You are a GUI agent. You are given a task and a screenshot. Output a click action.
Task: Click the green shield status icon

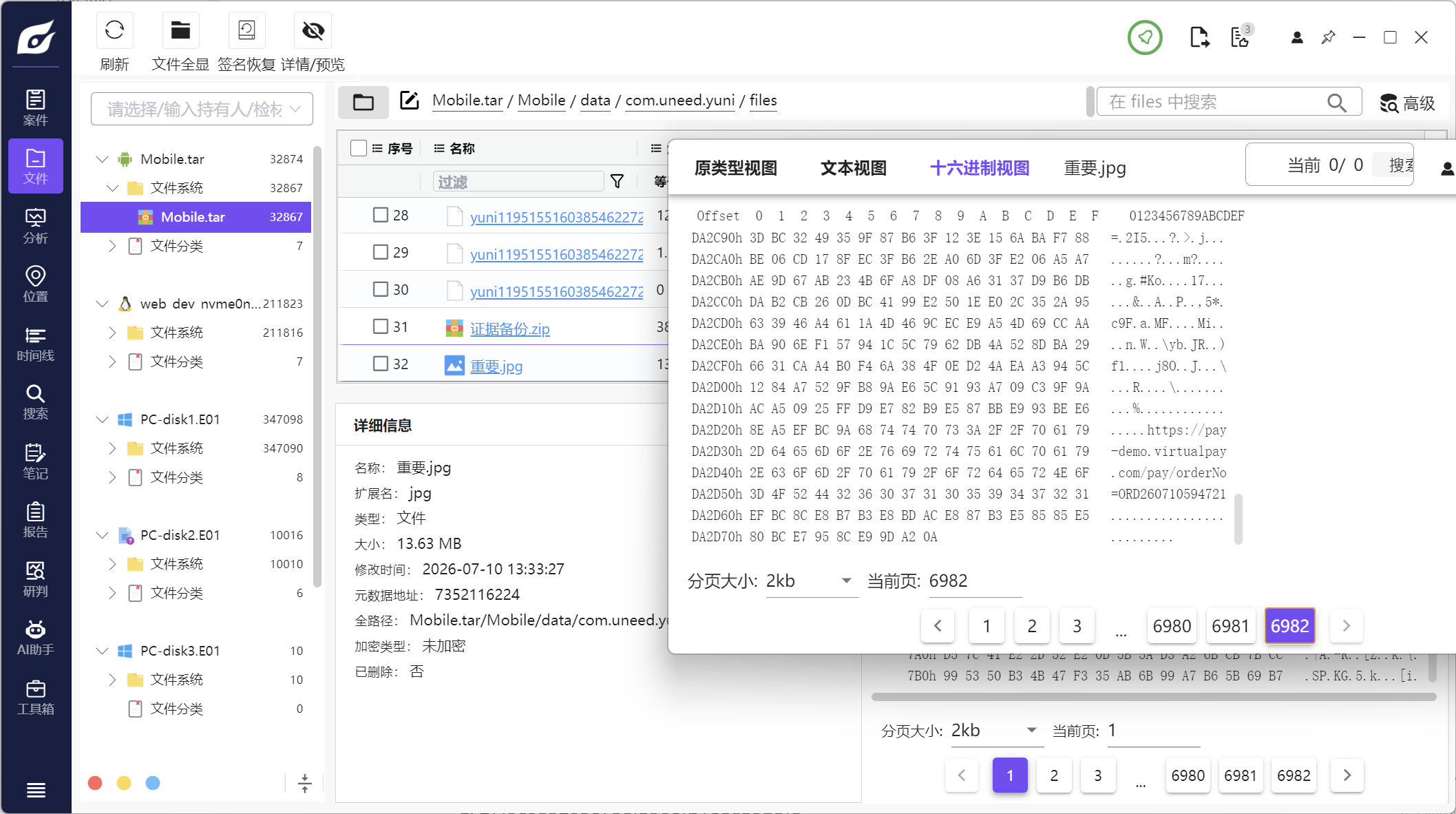[x=1145, y=37]
